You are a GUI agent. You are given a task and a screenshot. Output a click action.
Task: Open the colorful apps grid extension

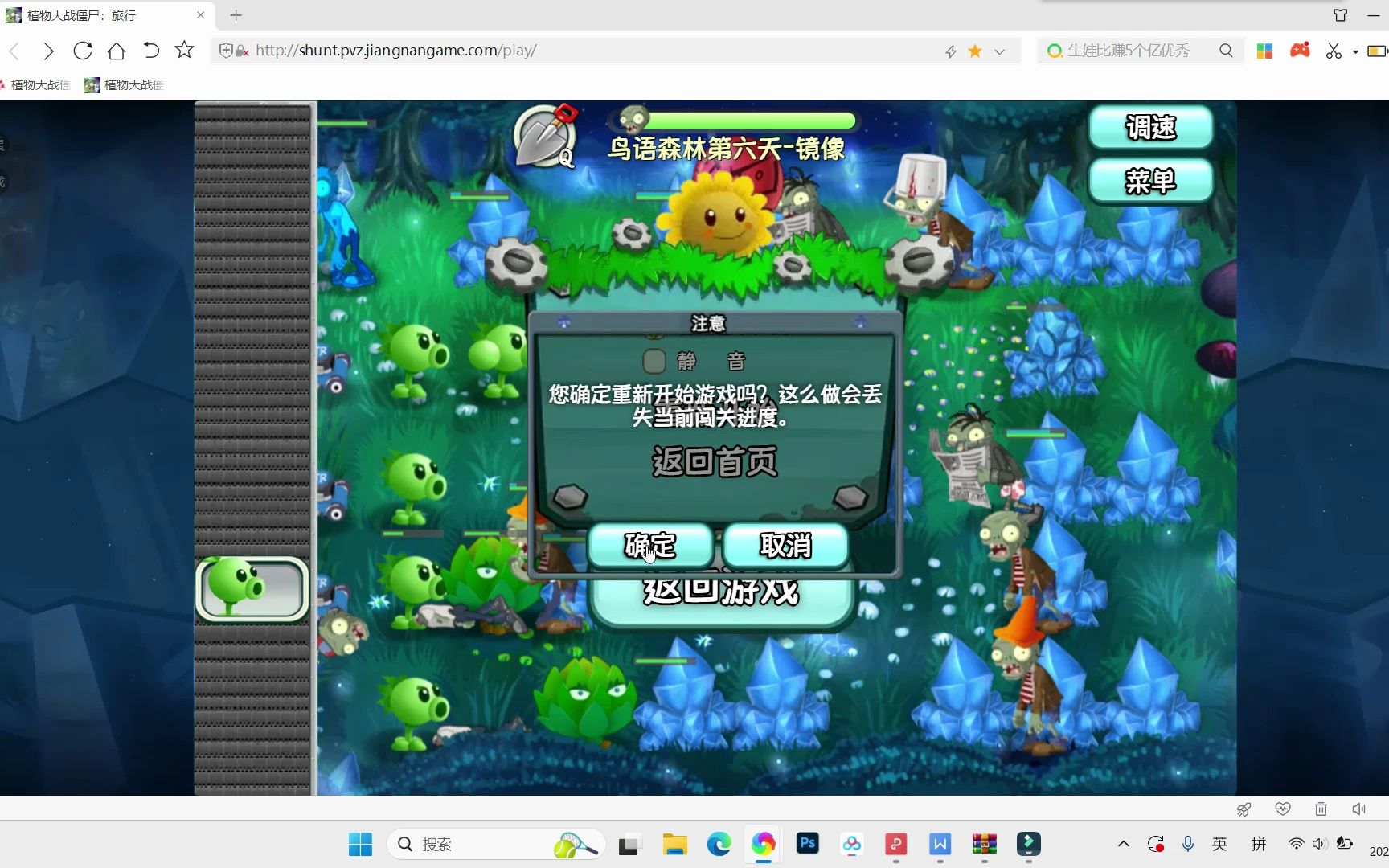point(1264,51)
